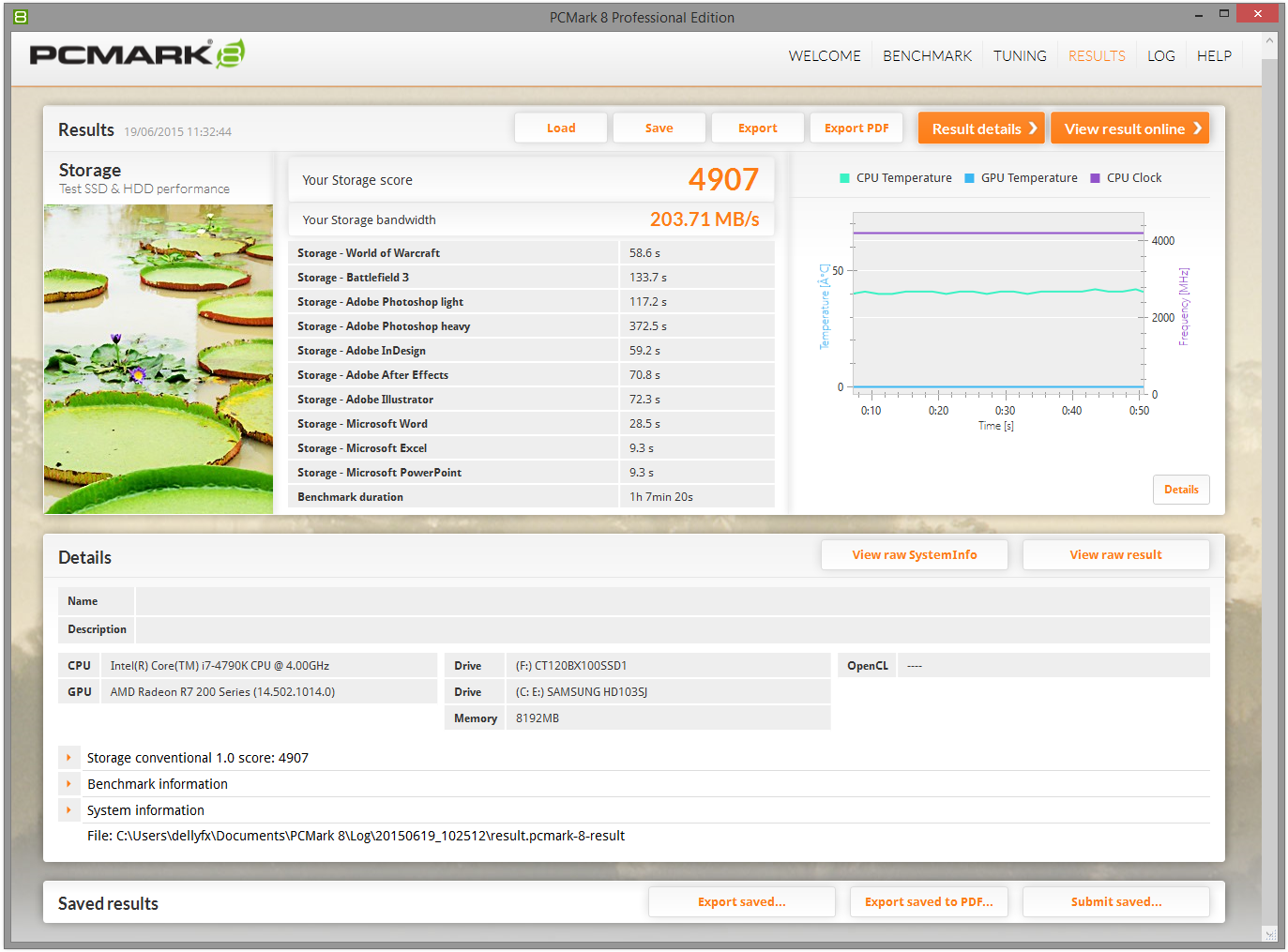The width and height of the screenshot is (1288, 952).
Task: Click the GPU Temperature legend color square
Action: (969, 178)
